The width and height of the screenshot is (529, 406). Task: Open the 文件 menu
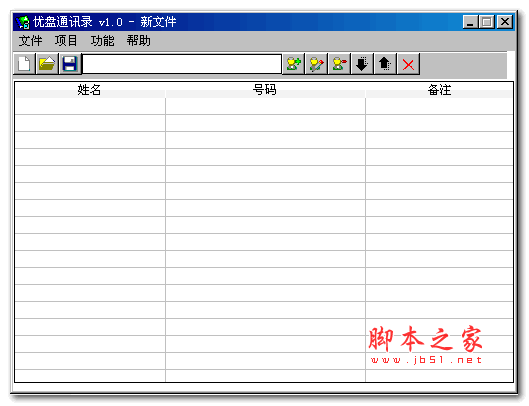click(30, 41)
